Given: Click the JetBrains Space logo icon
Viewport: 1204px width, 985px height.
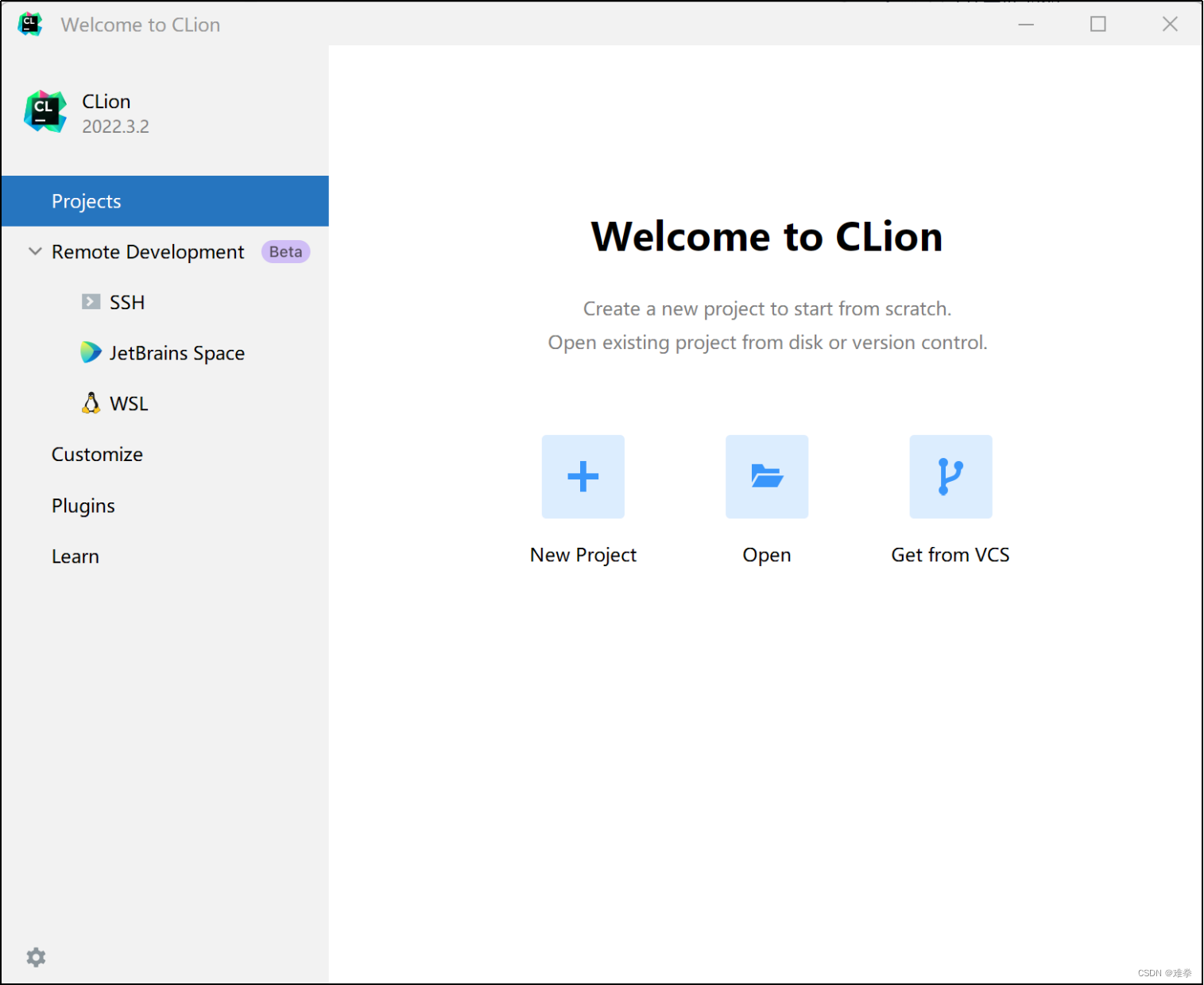Looking at the screenshot, I should [x=91, y=352].
